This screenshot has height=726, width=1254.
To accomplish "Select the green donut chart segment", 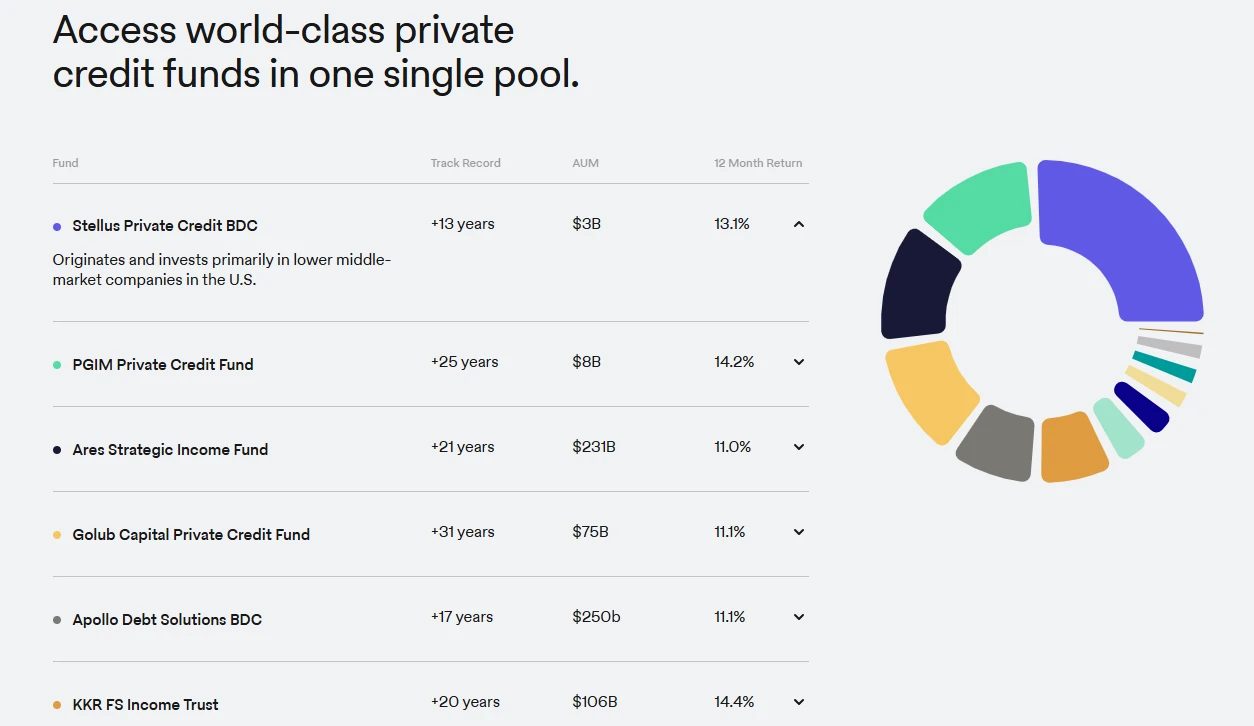I will pos(980,205).
